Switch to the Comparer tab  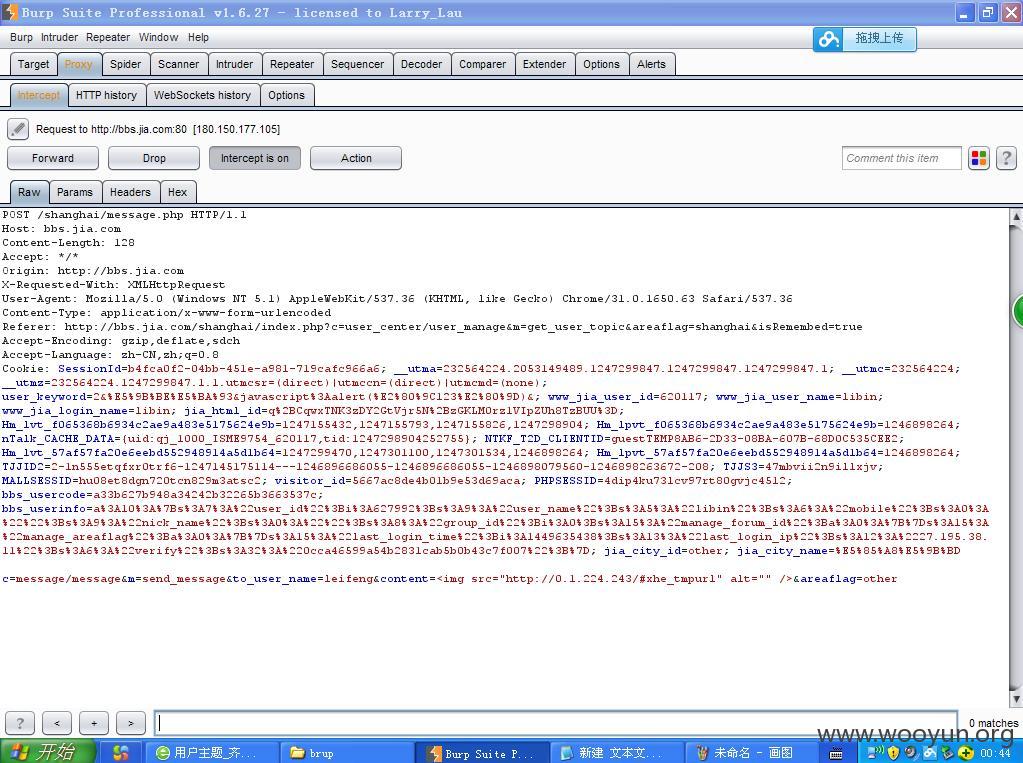(482, 64)
